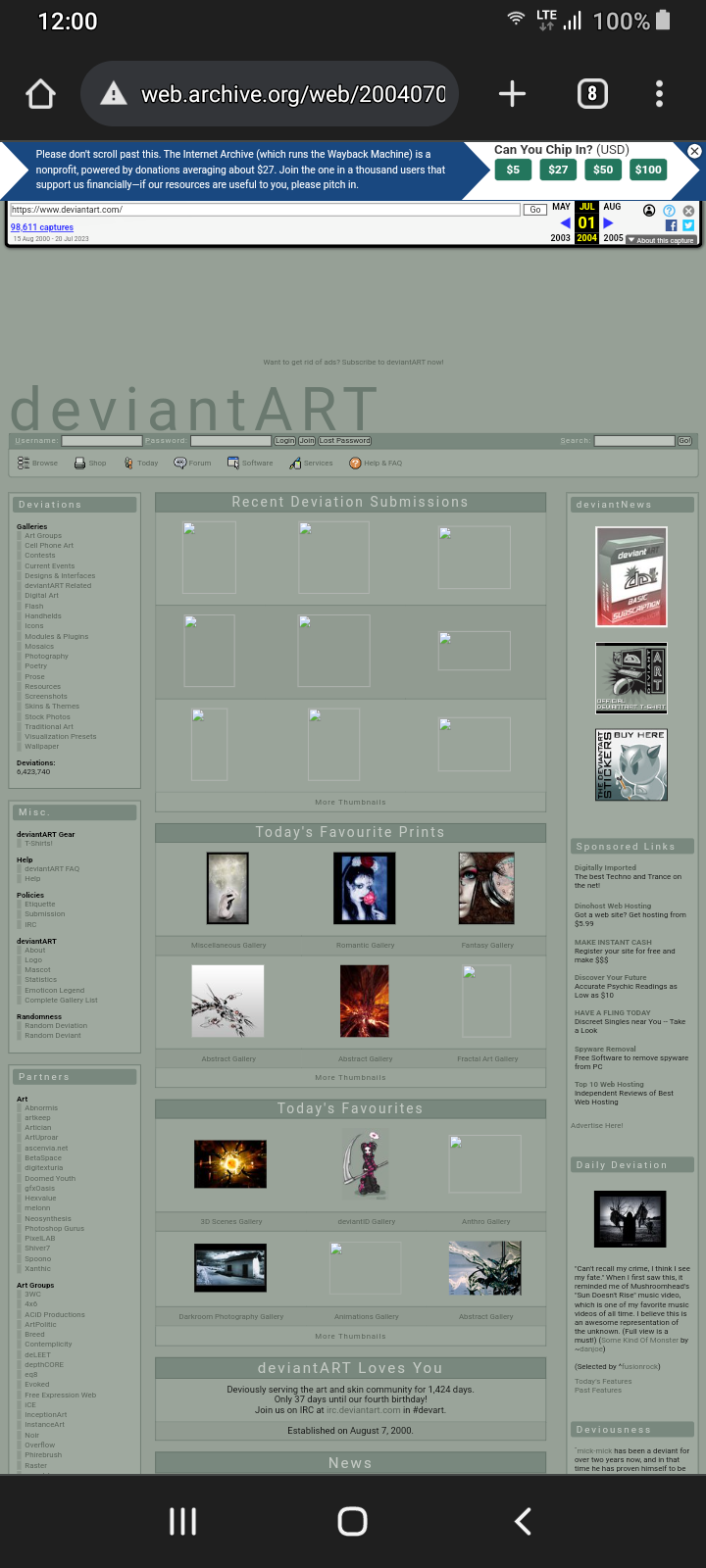Click the Login button
This screenshot has height=1568, width=706.
point(284,441)
